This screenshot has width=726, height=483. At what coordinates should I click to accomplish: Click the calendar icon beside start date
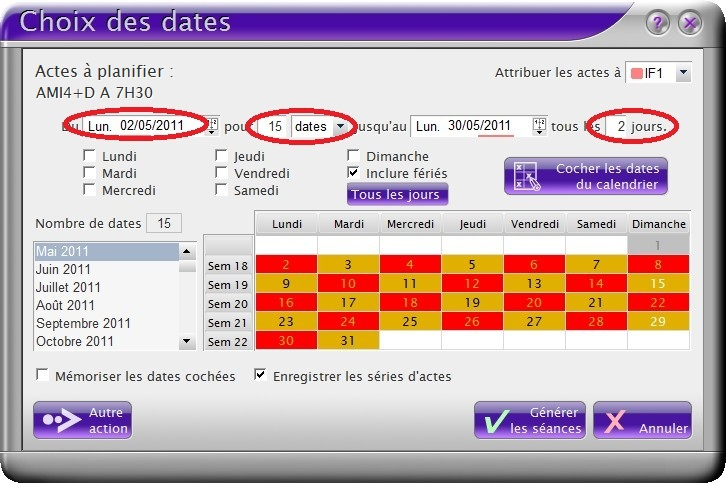[x=212, y=125]
